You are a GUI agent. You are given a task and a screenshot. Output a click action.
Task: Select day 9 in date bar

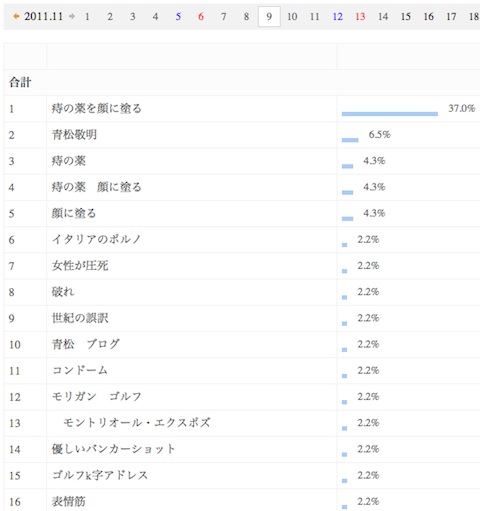coord(269,16)
